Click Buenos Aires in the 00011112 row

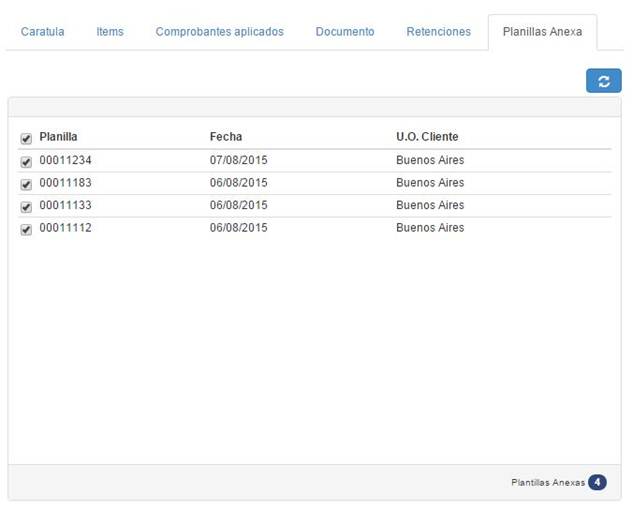(x=430, y=228)
